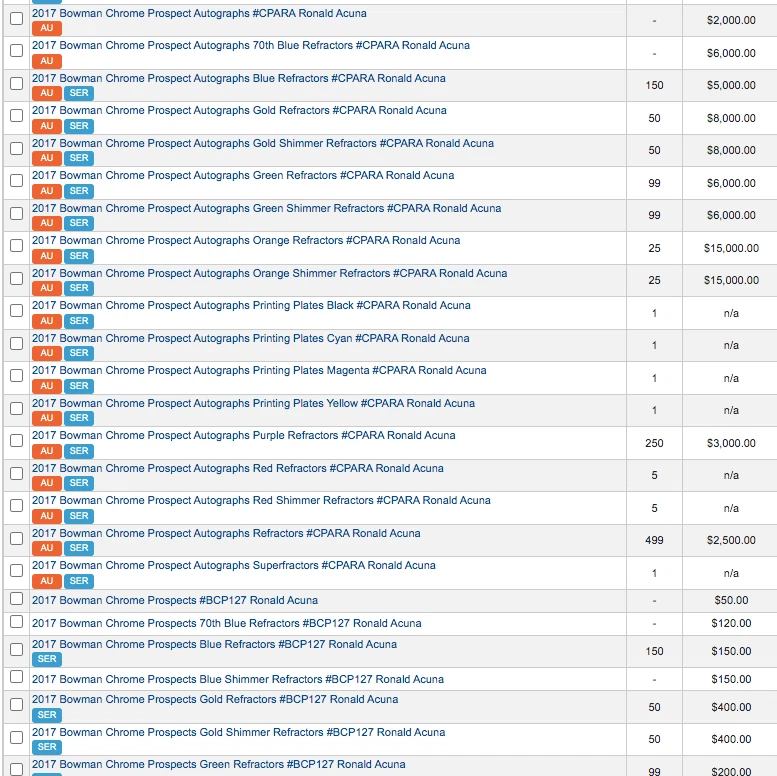Click the $2,000.00 price of base #CPARA
Image resolution: width=777 pixels, height=776 pixels.
(x=731, y=20)
